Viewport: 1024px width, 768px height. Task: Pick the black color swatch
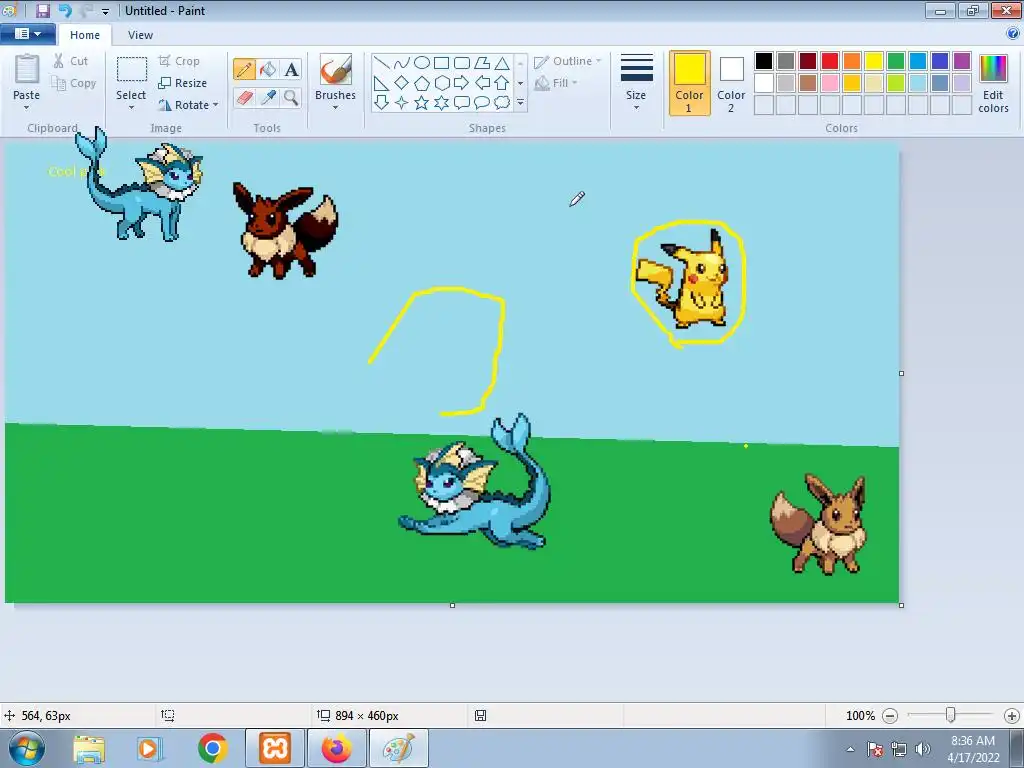click(x=763, y=61)
